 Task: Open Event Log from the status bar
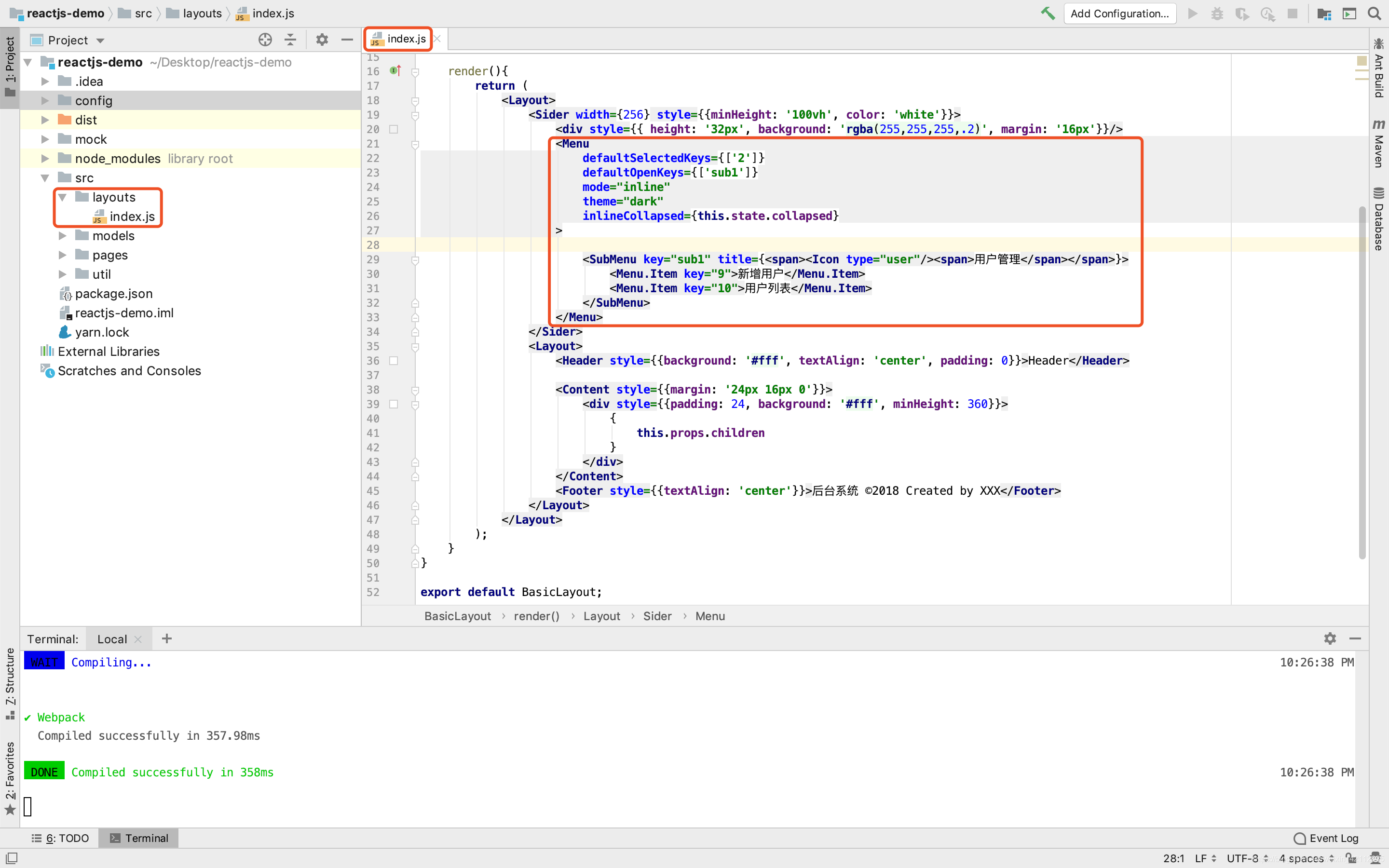(x=1326, y=838)
